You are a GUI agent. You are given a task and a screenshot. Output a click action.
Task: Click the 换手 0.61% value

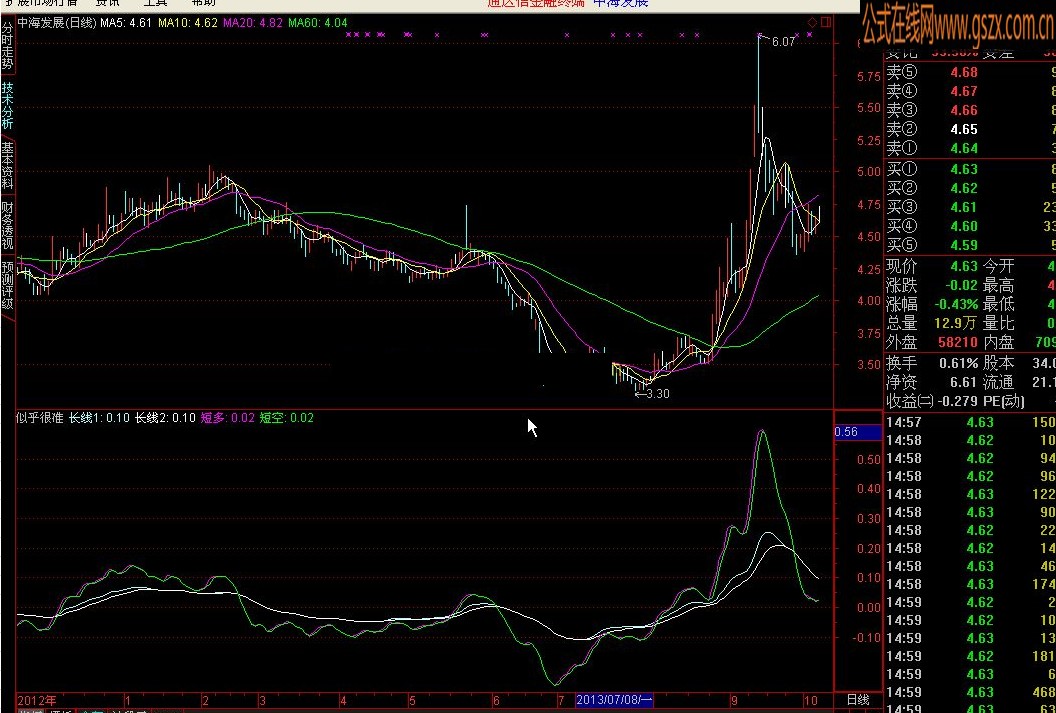956,364
